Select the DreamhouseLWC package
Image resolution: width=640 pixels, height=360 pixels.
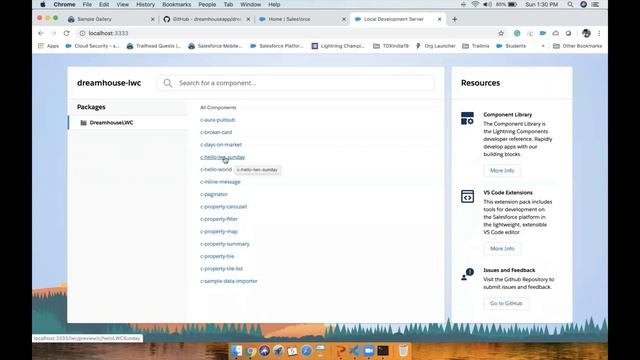[x=128, y=122]
